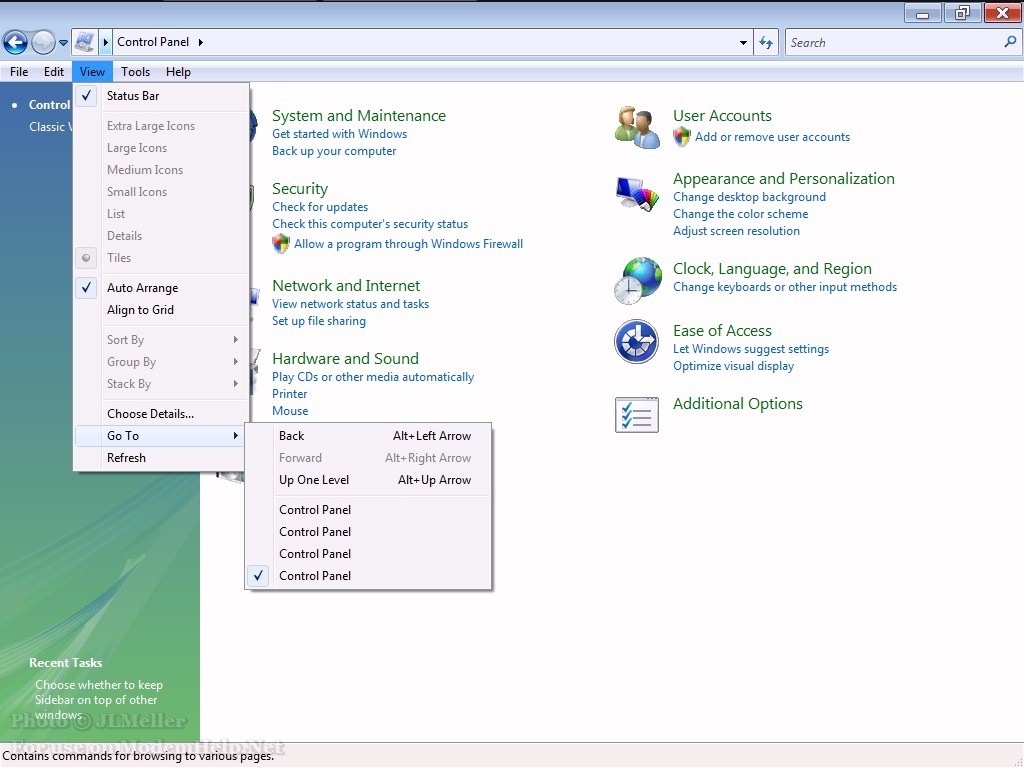Expand the address bar dropdown arrow
1024x768 pixels.
click(743, 42)
